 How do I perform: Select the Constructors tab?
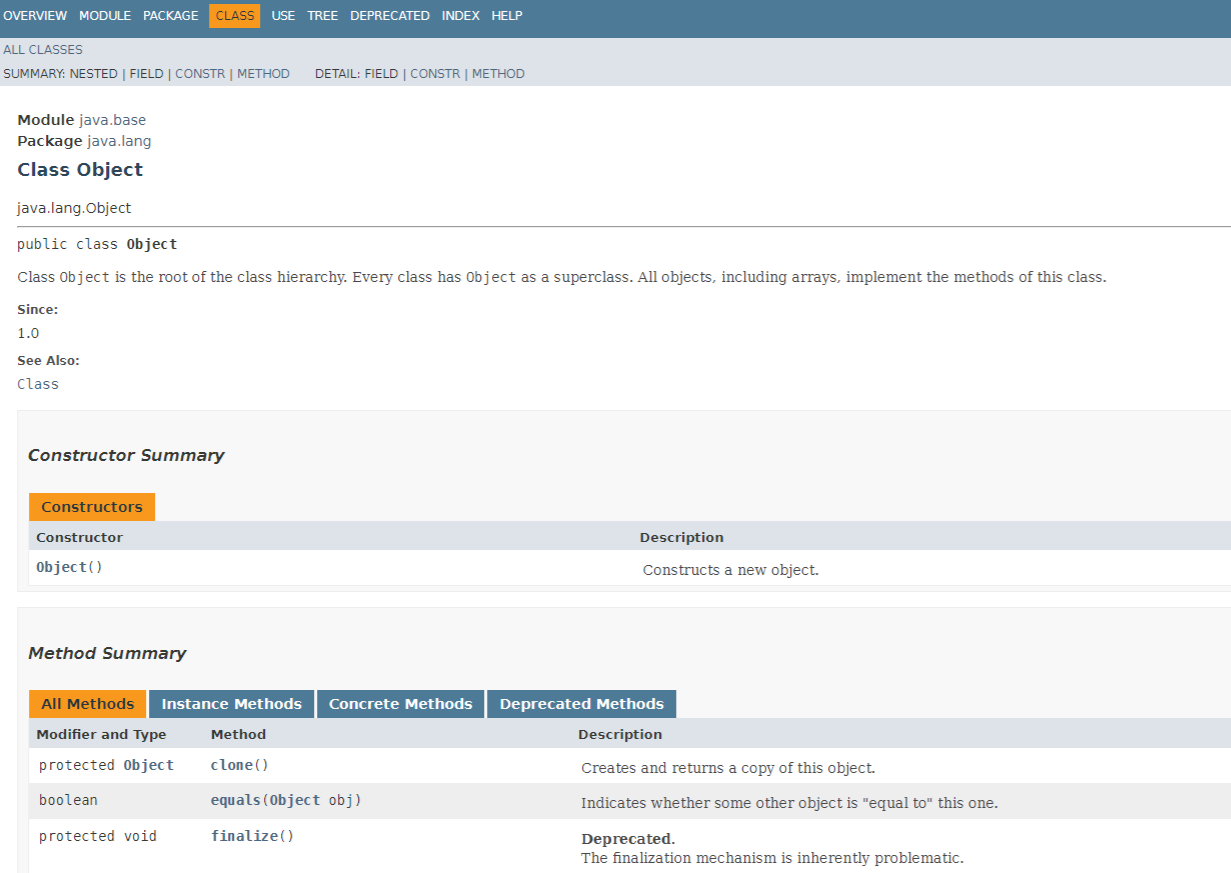pos(92,507)
